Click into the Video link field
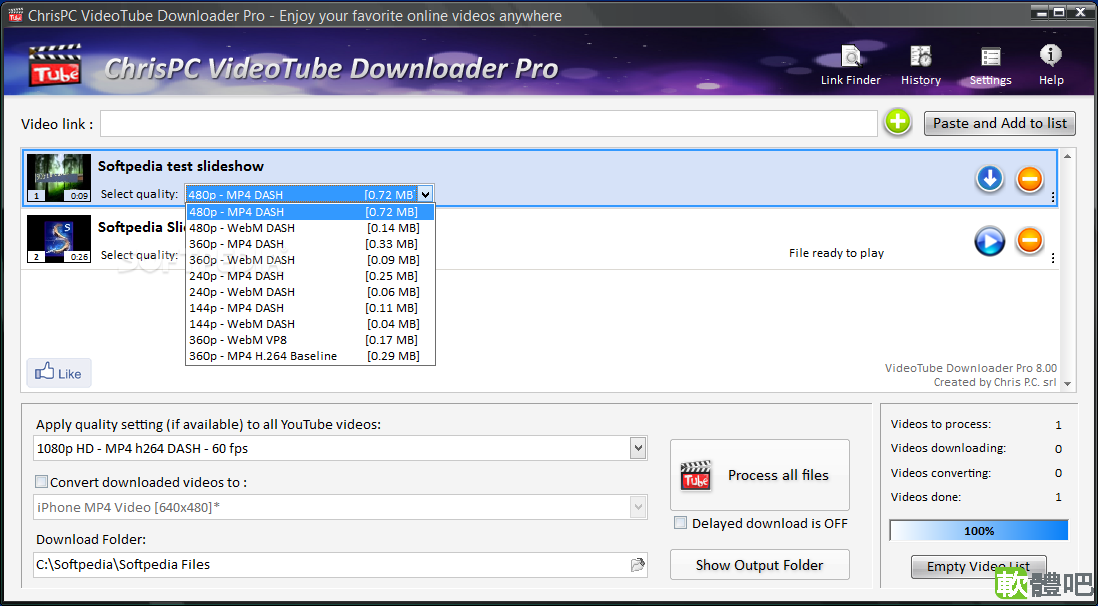This screenshot has height=606, width=1098. click(489, 123)
